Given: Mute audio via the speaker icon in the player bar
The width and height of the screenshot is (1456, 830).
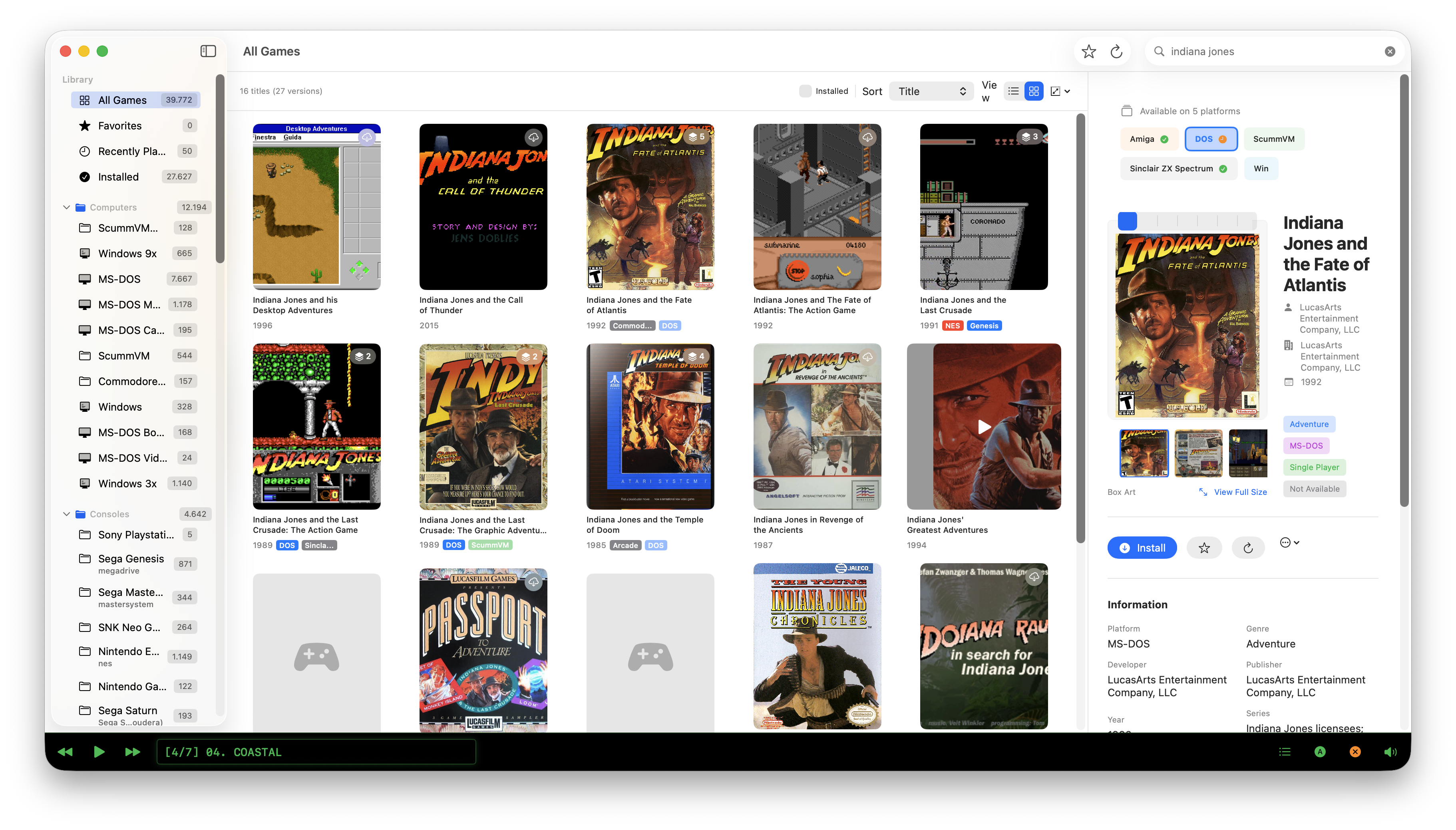Looking at the screenshot, I should [1390, 752].
